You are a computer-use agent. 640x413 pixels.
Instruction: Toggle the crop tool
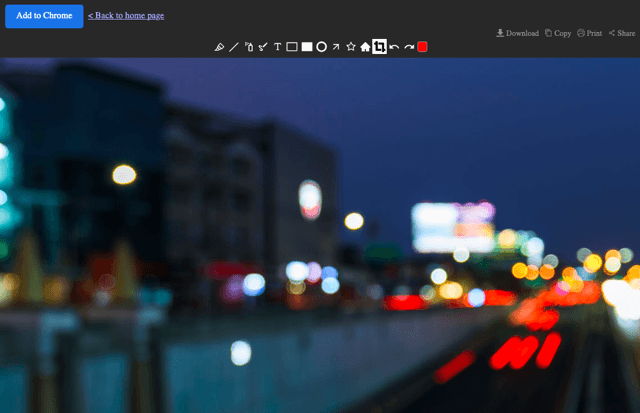click(x=379, y=47)
